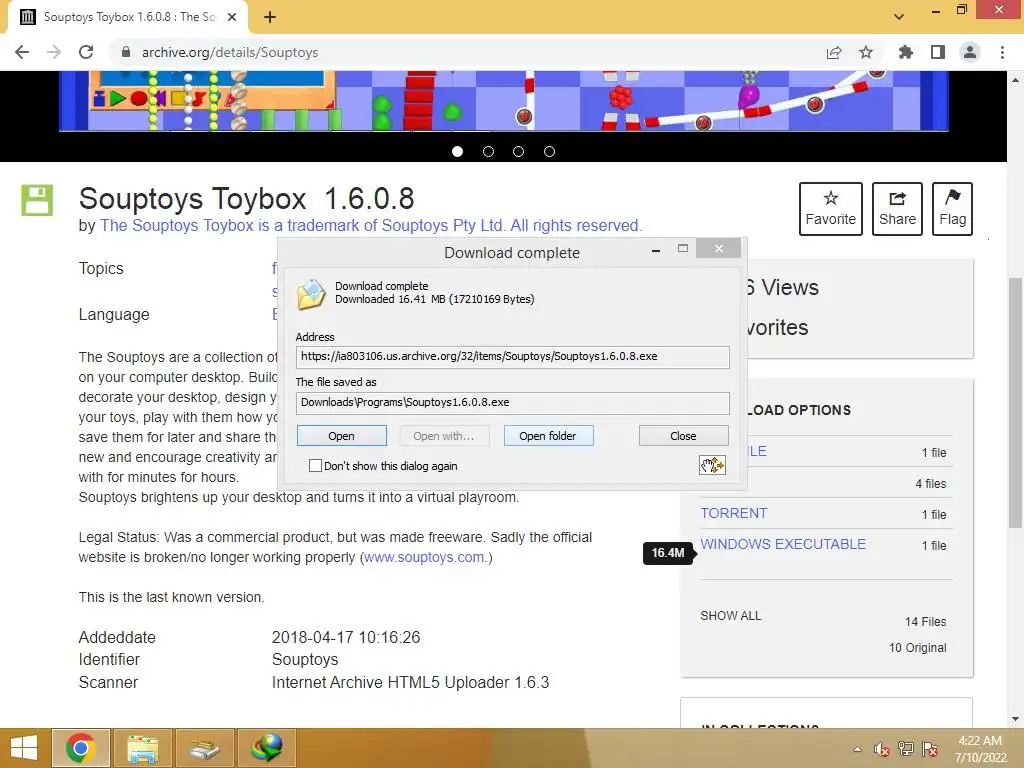Click the padlock site info icon
1024x768 pixels.
pos(126,52)
